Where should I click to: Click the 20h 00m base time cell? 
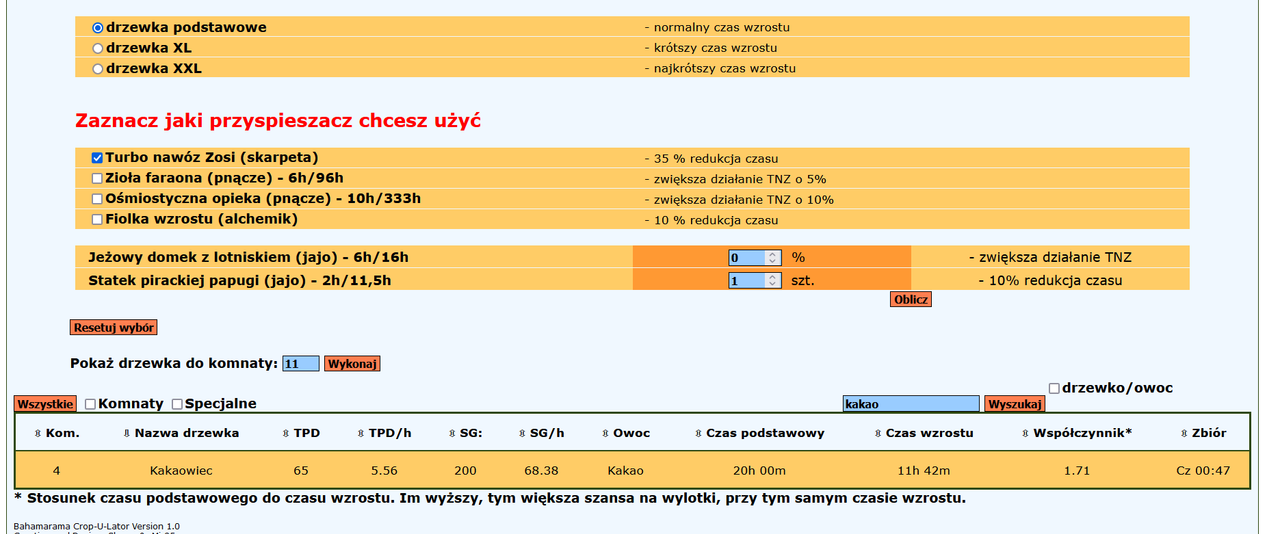tap(760, 470)
